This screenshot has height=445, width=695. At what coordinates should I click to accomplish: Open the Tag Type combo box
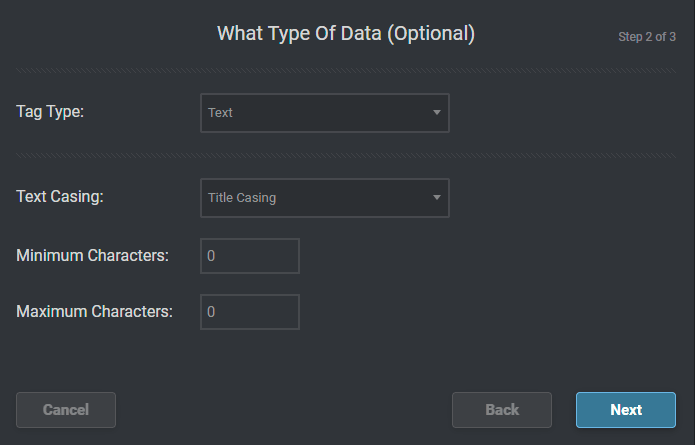coord(324,113)
